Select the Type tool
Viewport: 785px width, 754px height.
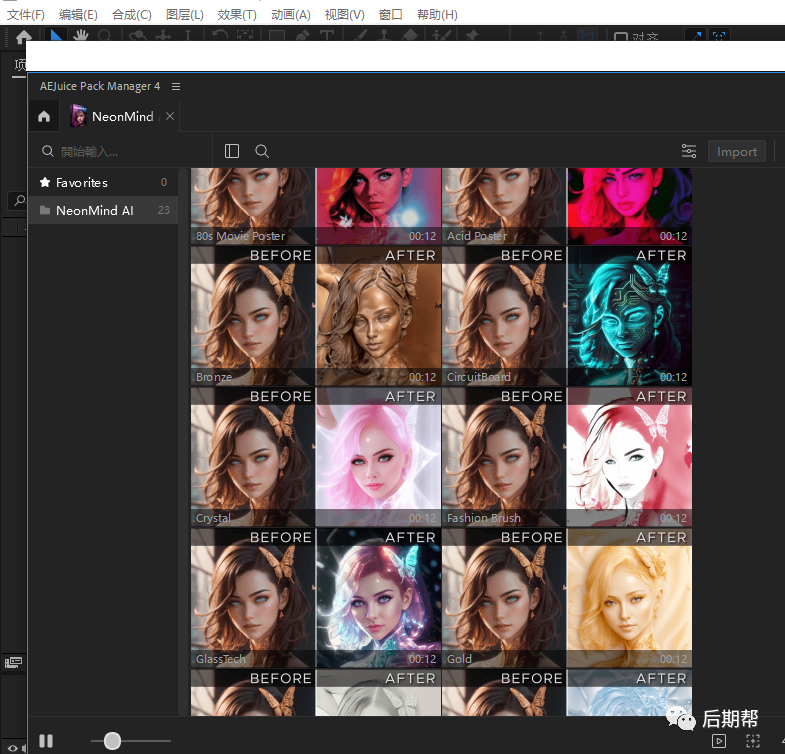(x=326, y=35)
